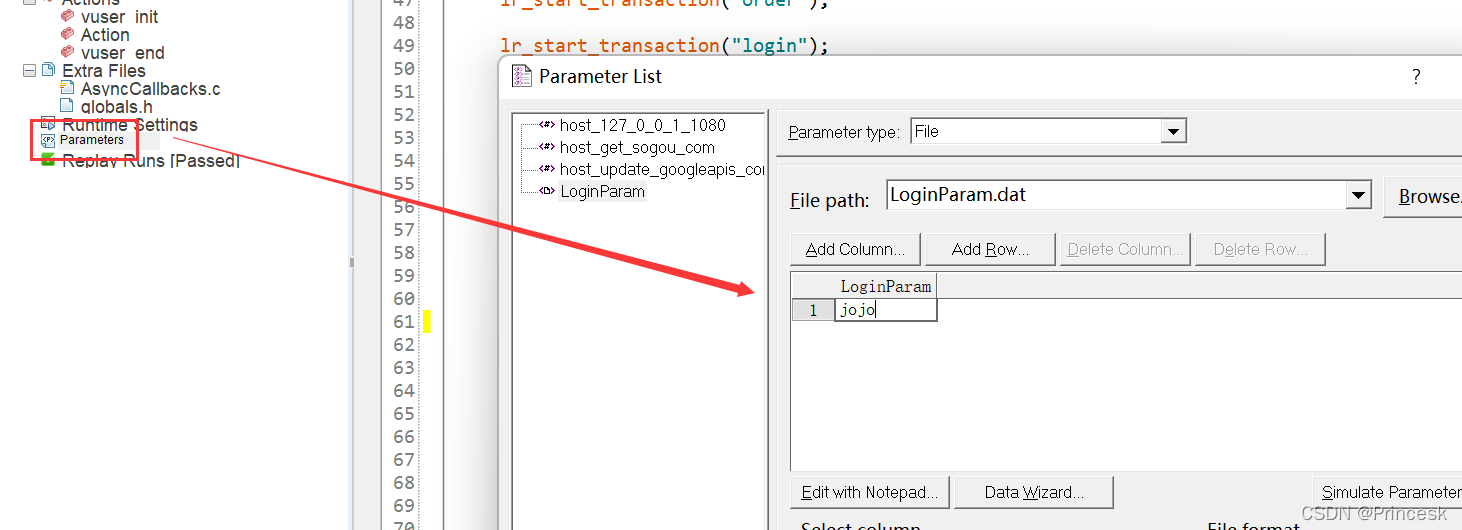Screen dimensions: 1462x530
Task: Click the vuser_init red action icon
Action: tap(67, 16)
